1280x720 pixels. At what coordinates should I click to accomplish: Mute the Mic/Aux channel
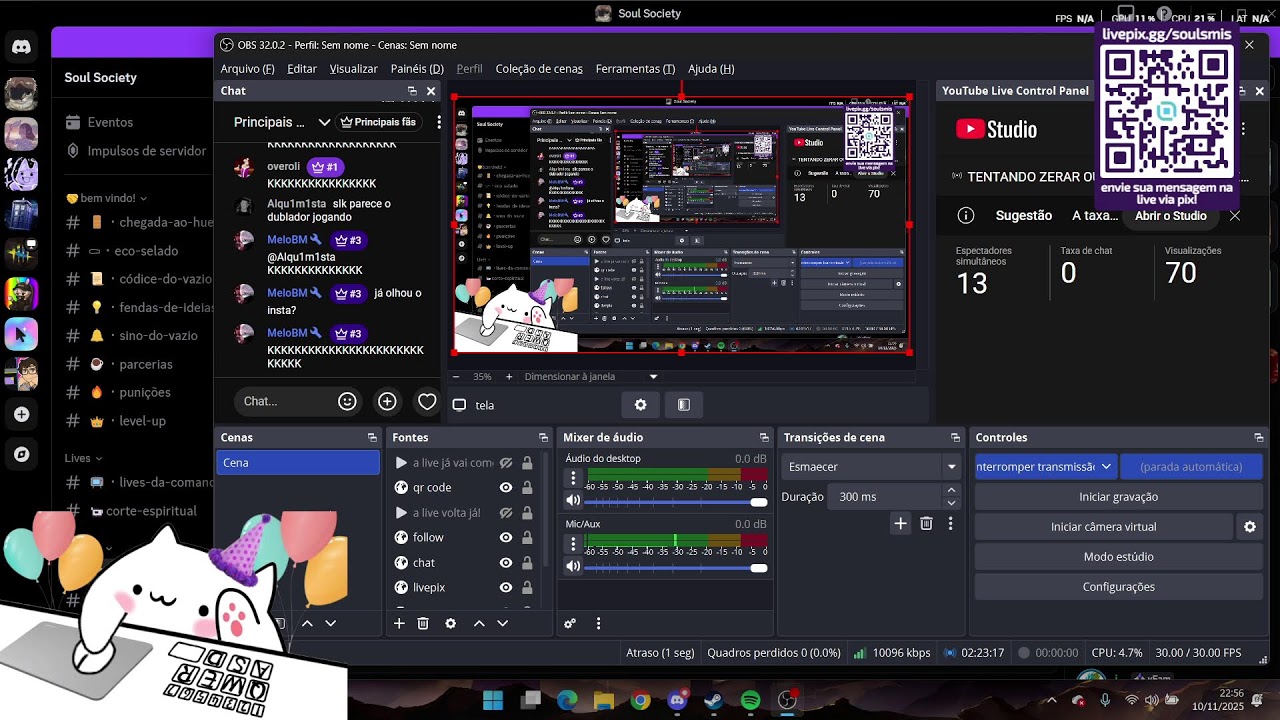[x=573, y=567]
